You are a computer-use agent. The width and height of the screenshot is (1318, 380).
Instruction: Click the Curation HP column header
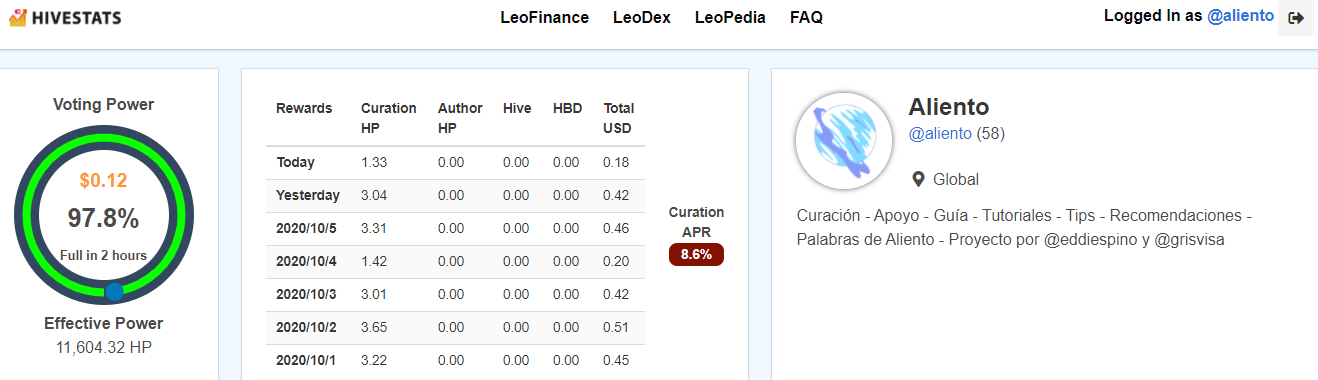[388, 118]
